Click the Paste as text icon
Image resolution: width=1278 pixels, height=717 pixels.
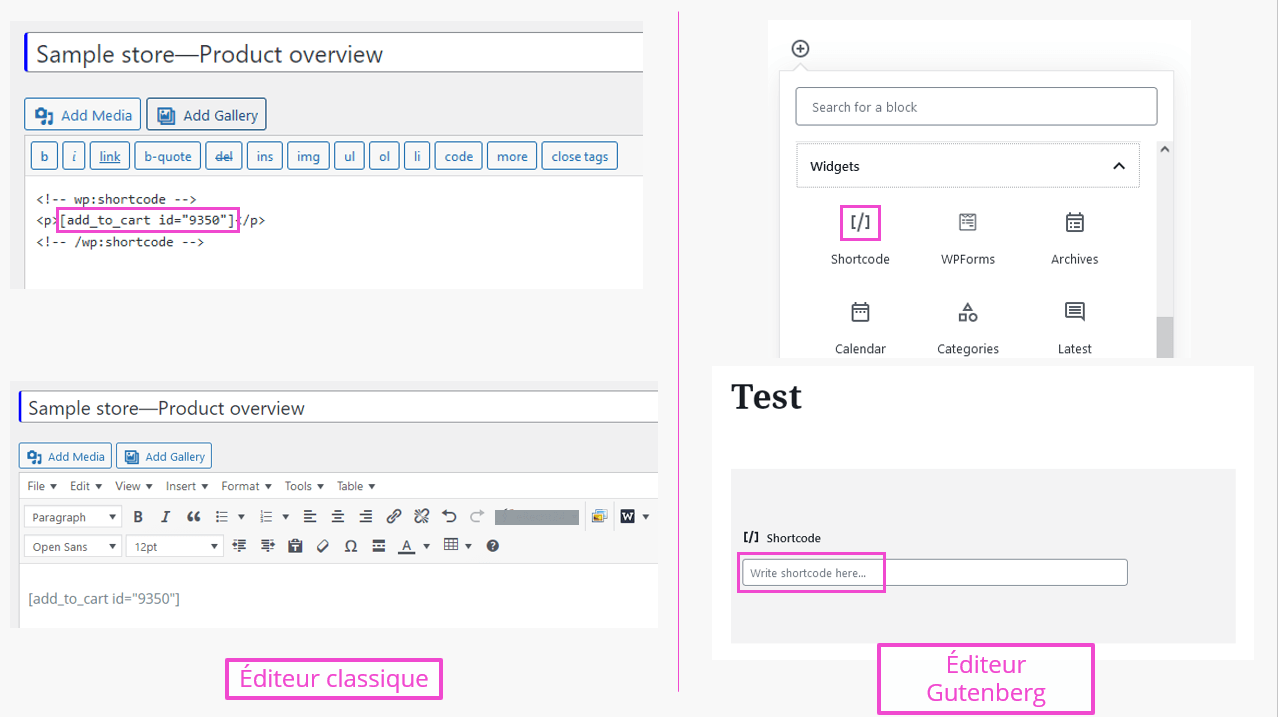(295, 546)
